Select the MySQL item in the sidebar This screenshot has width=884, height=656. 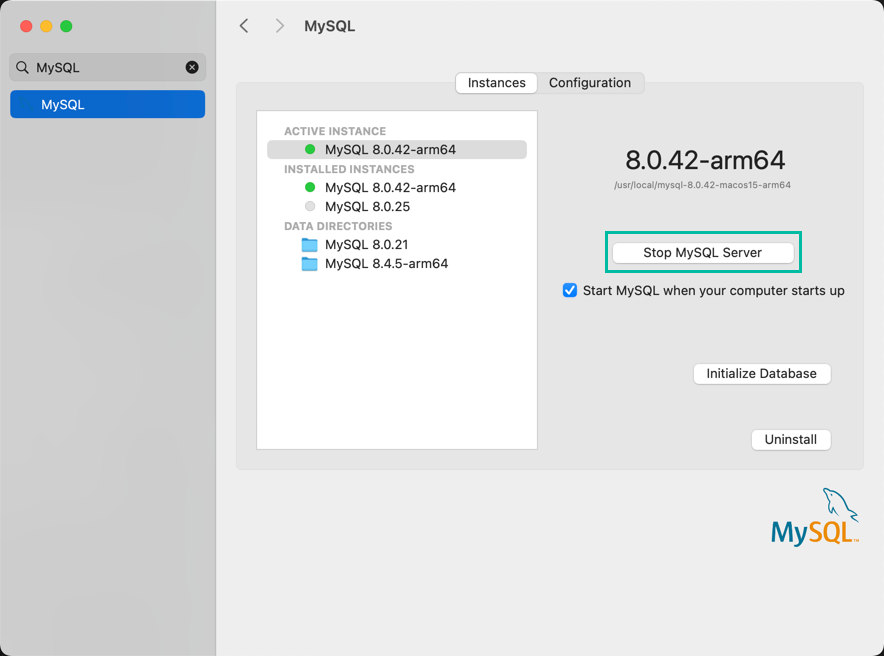click(x=107, y=105)
